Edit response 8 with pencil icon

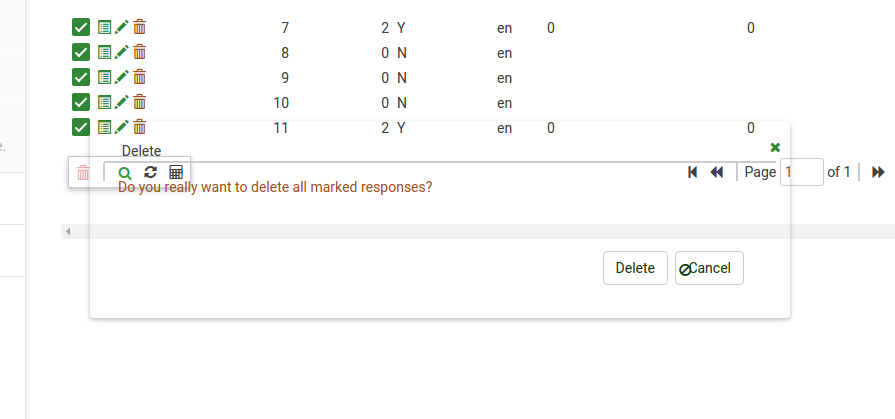(122, 53)
